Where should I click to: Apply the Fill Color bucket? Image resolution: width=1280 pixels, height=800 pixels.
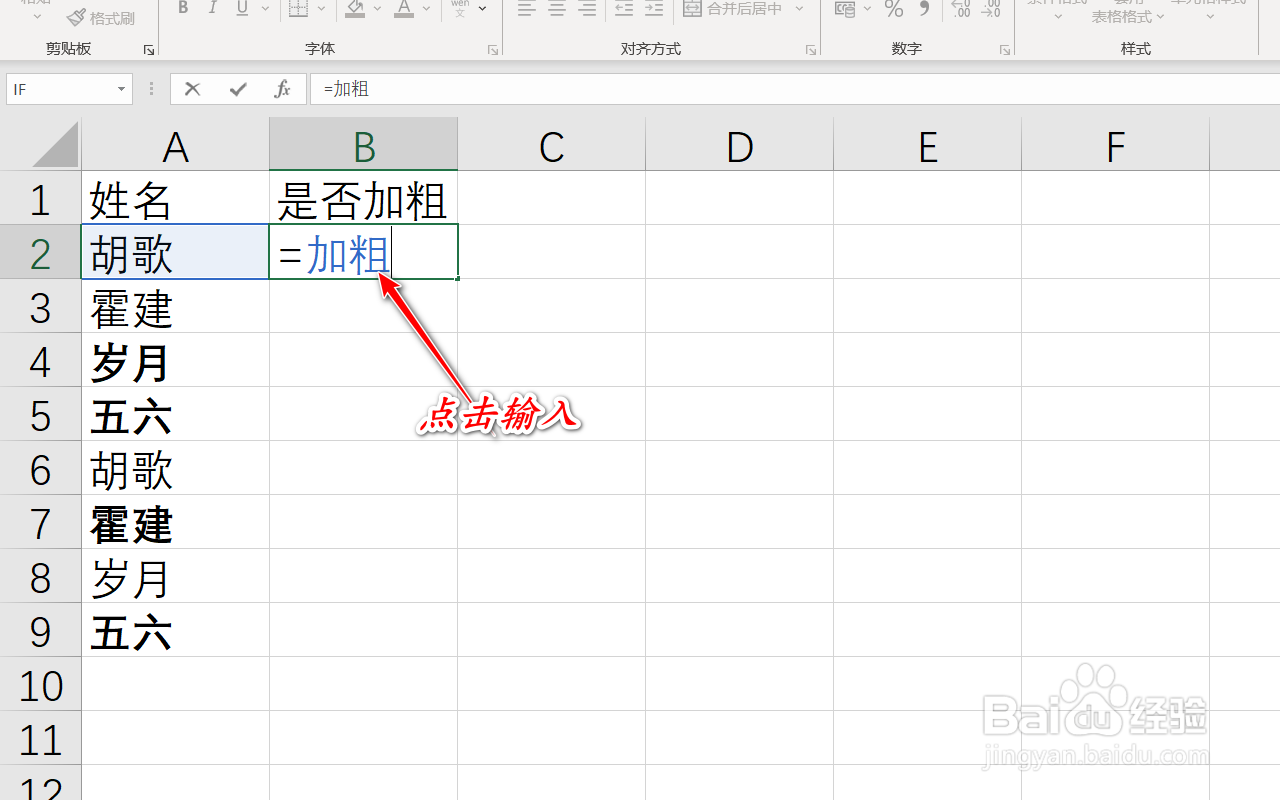[x=355, y=9]
